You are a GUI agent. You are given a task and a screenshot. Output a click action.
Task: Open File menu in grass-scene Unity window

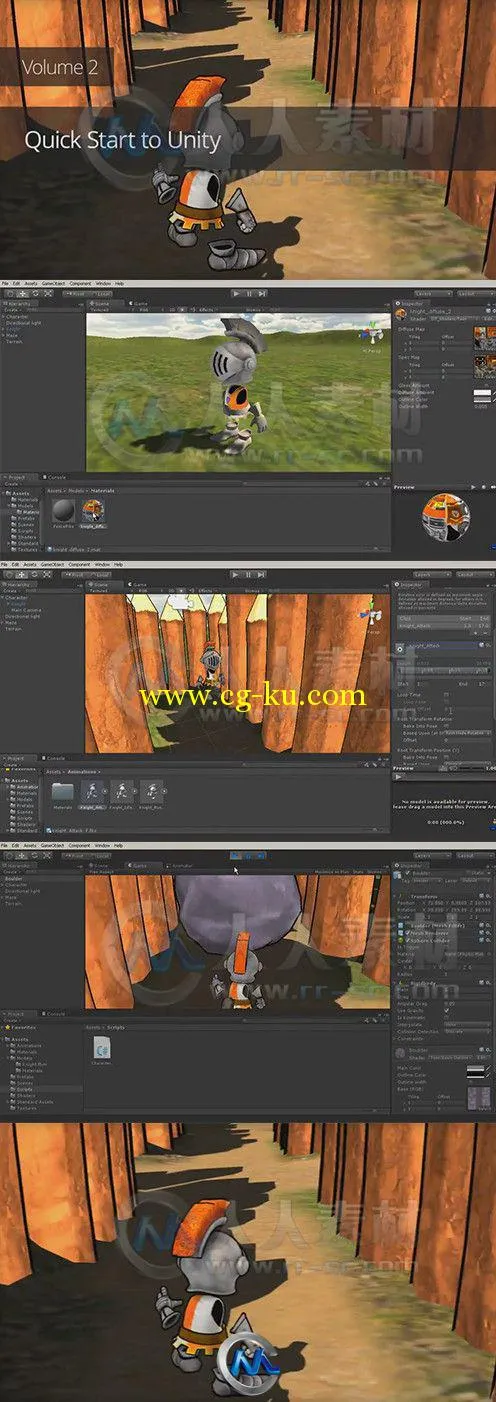pos(4,283)
